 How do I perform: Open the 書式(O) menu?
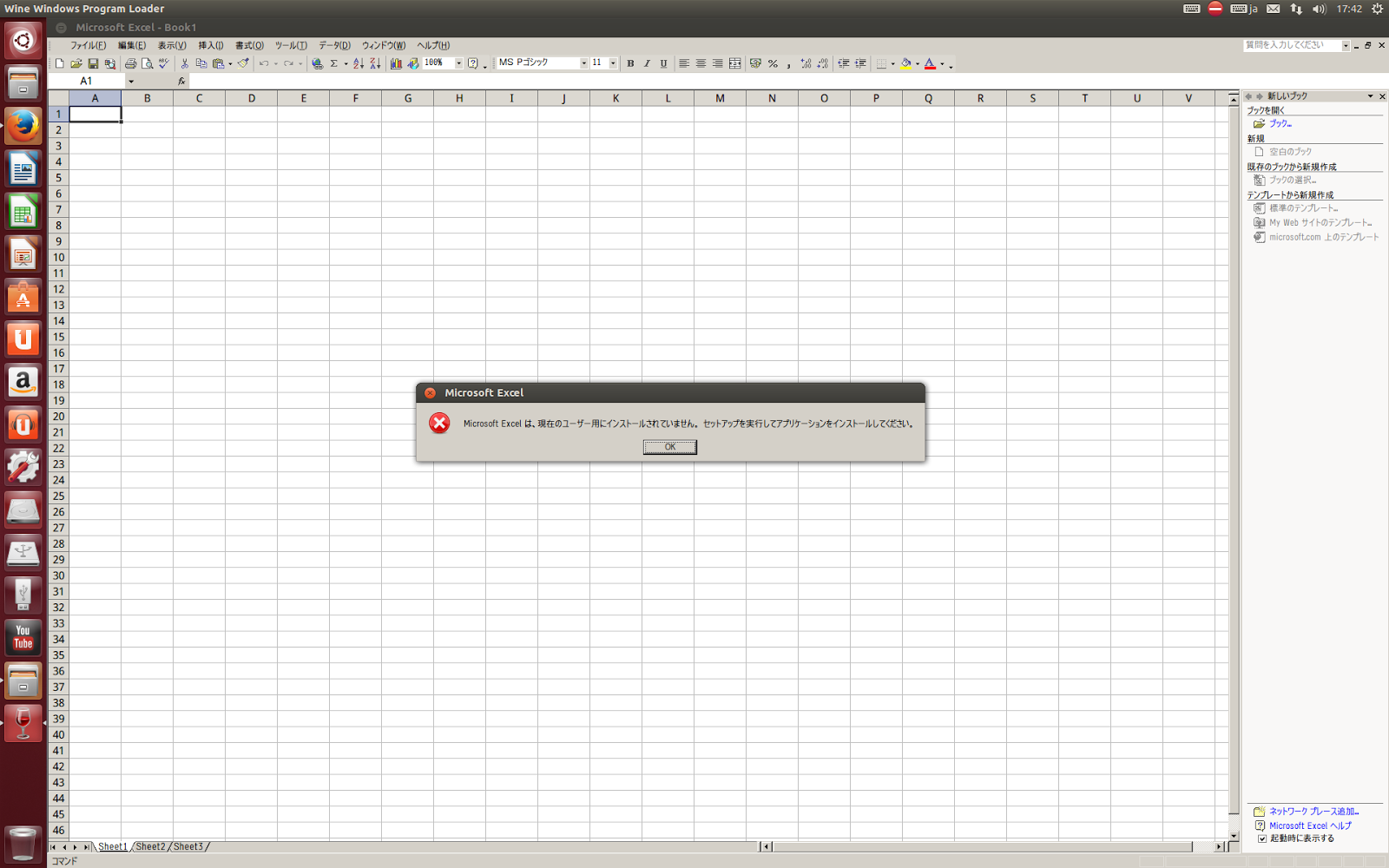tap(249, 45)
